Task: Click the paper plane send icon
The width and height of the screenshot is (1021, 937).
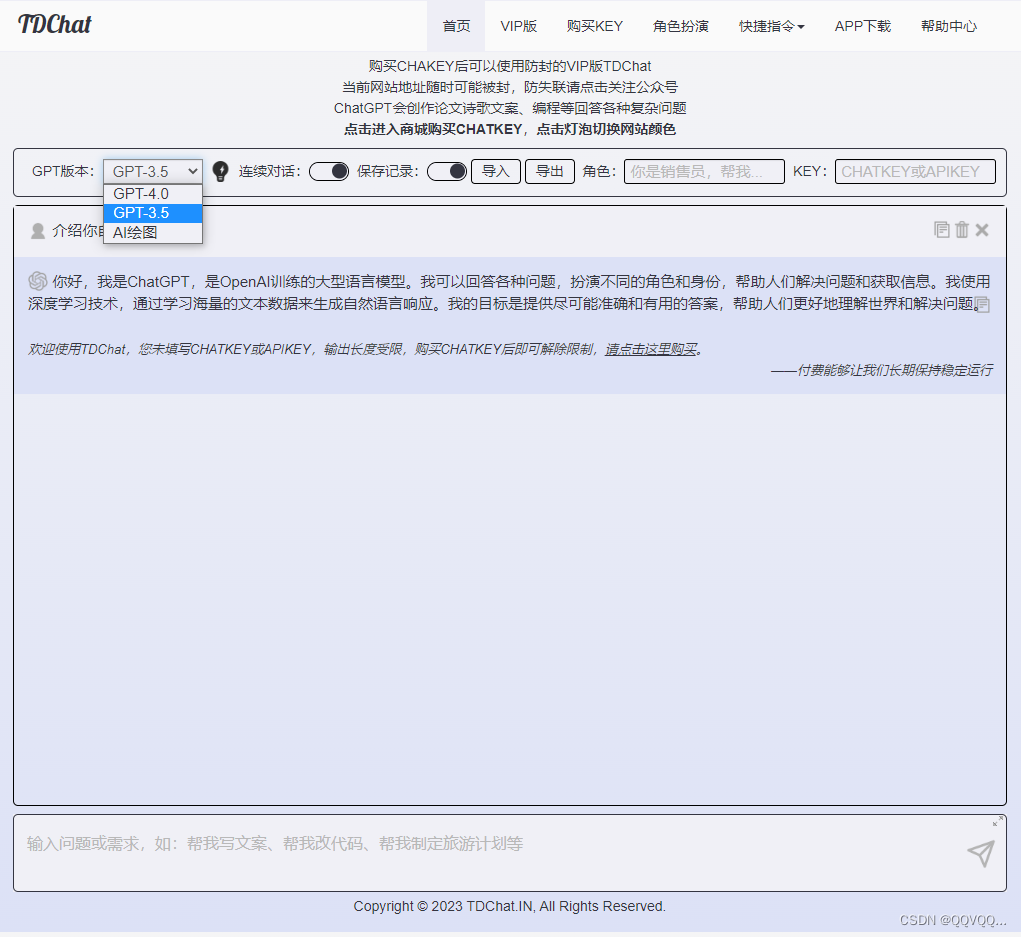Action: 981,853
